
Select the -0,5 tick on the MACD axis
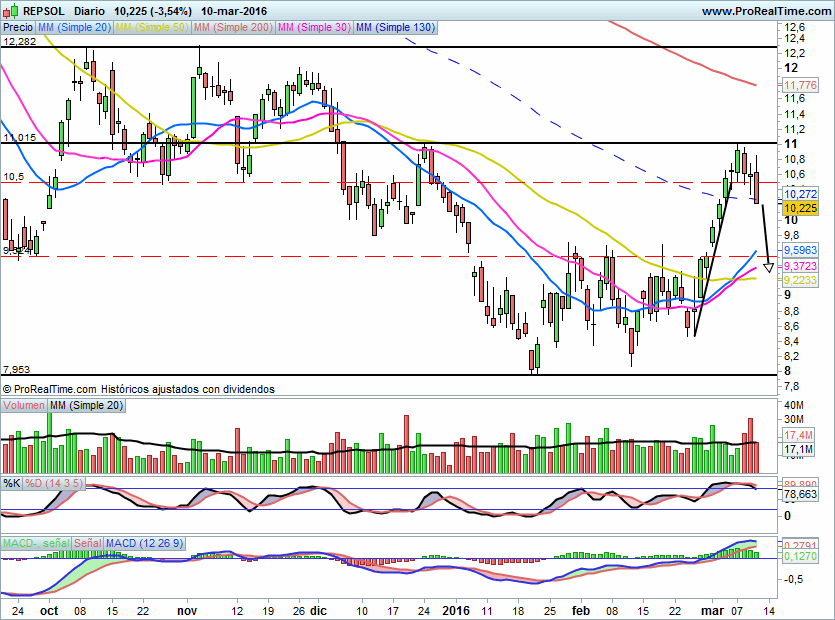793,580
